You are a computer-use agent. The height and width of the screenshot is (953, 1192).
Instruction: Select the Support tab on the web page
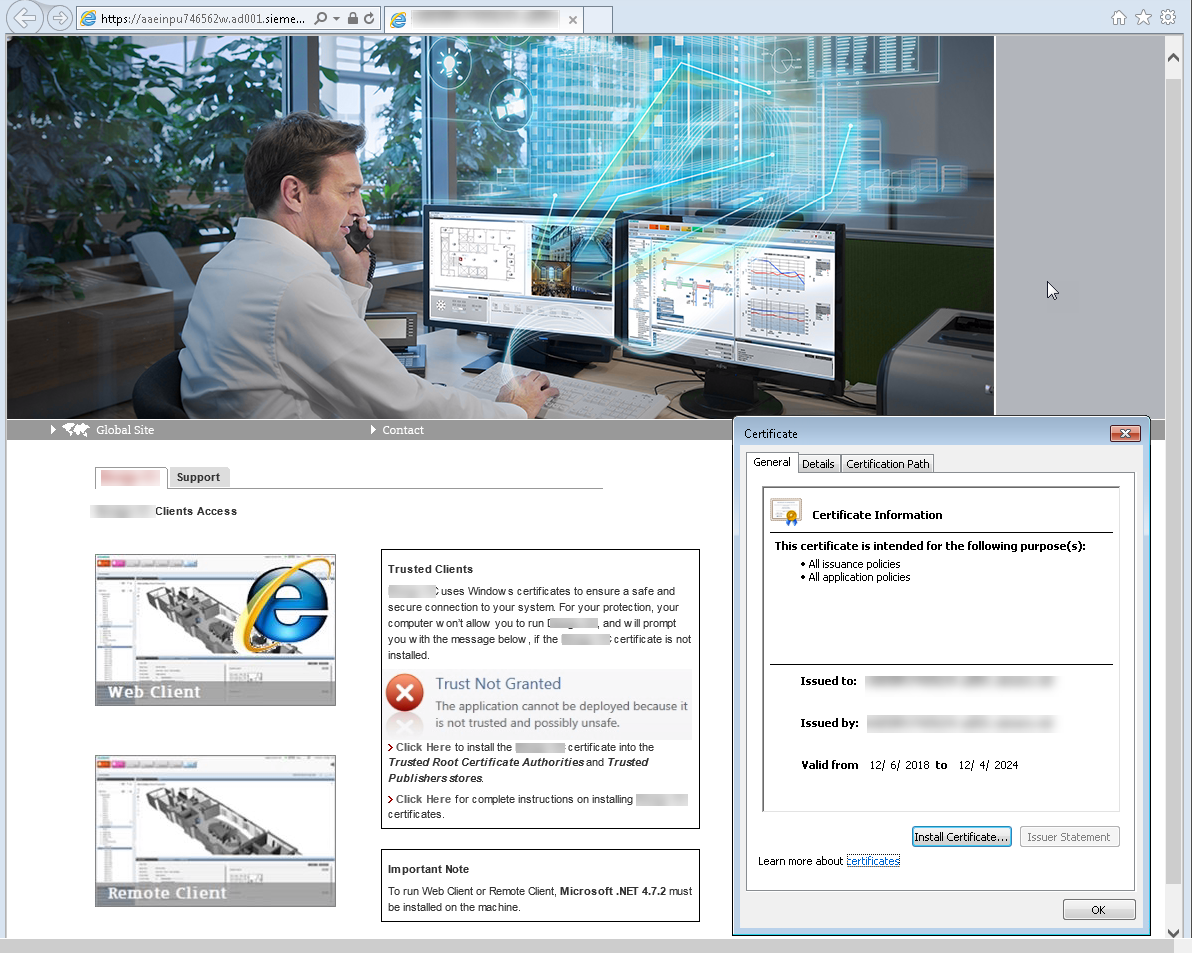[x=198, y=477]
